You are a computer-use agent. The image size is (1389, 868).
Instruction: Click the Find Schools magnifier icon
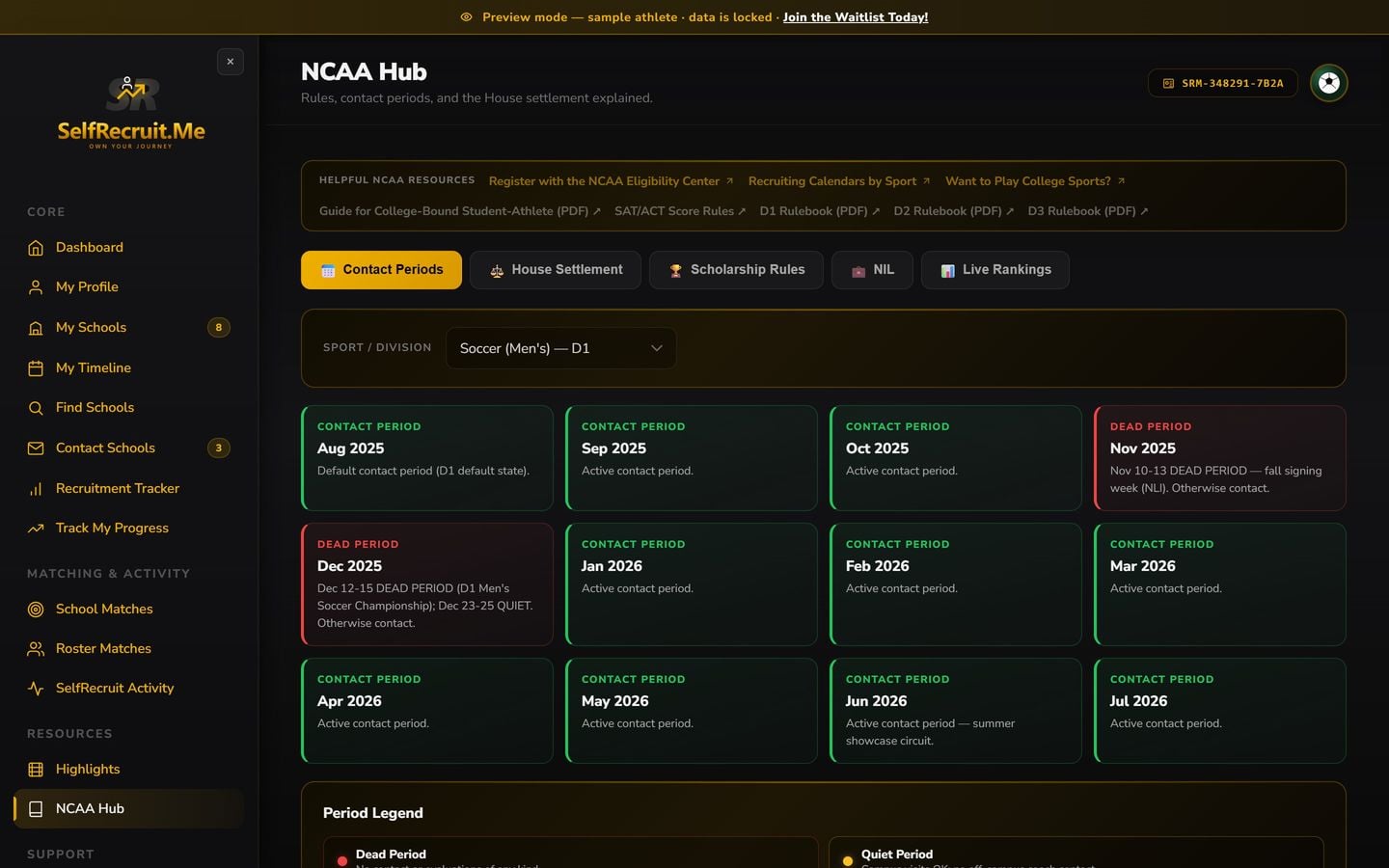tap(36, 408)
